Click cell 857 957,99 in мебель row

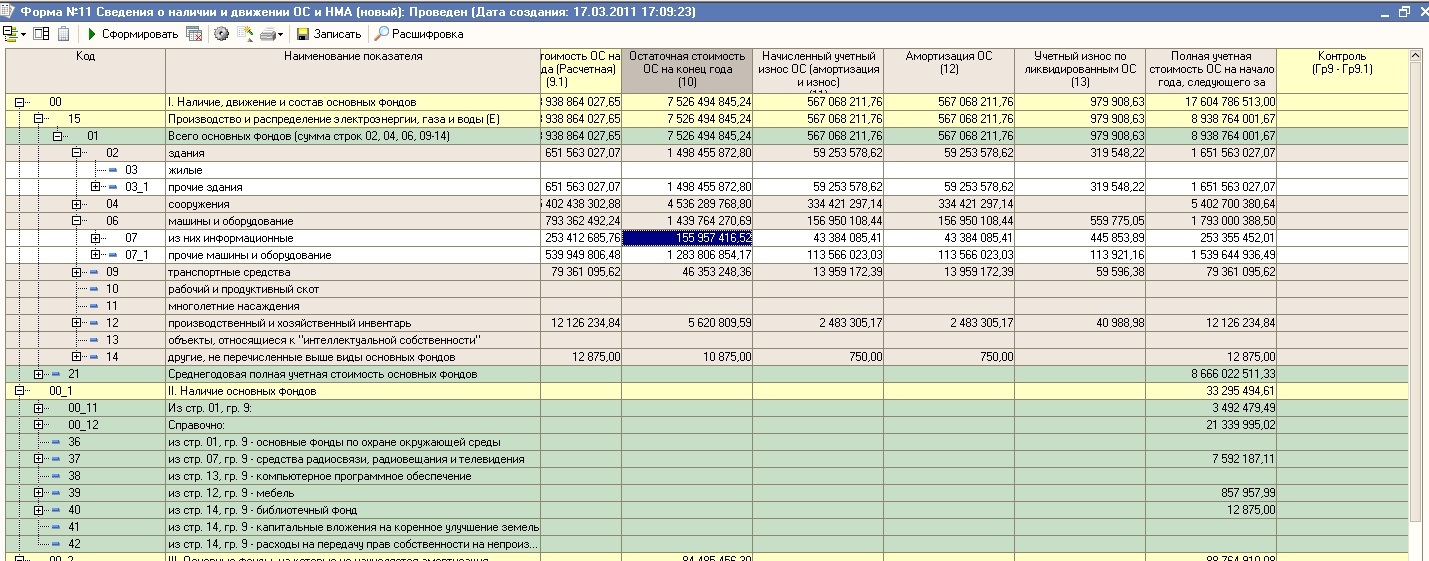click(1211, 493)
